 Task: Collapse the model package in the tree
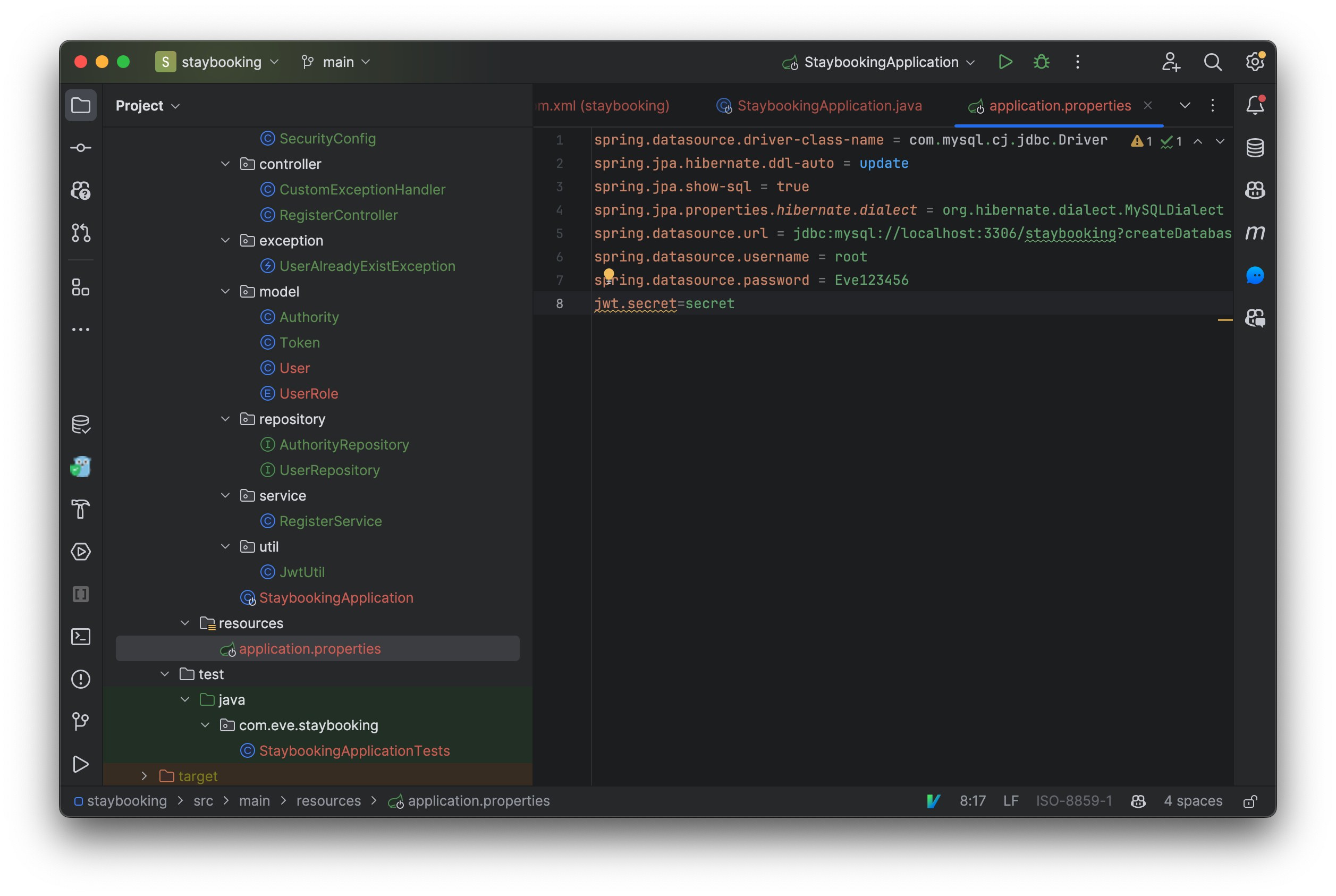[225, 291]
